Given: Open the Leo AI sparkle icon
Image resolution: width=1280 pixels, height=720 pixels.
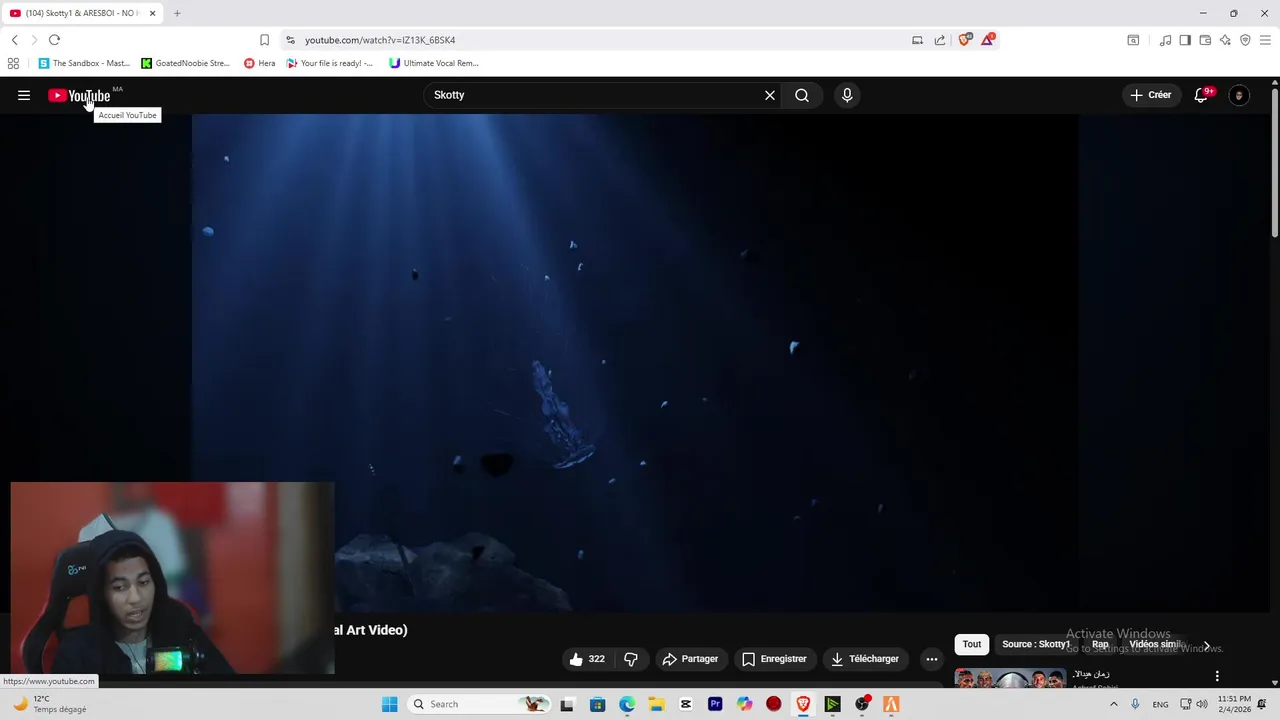Looking at the screenshot, I should pos(1225,40).
